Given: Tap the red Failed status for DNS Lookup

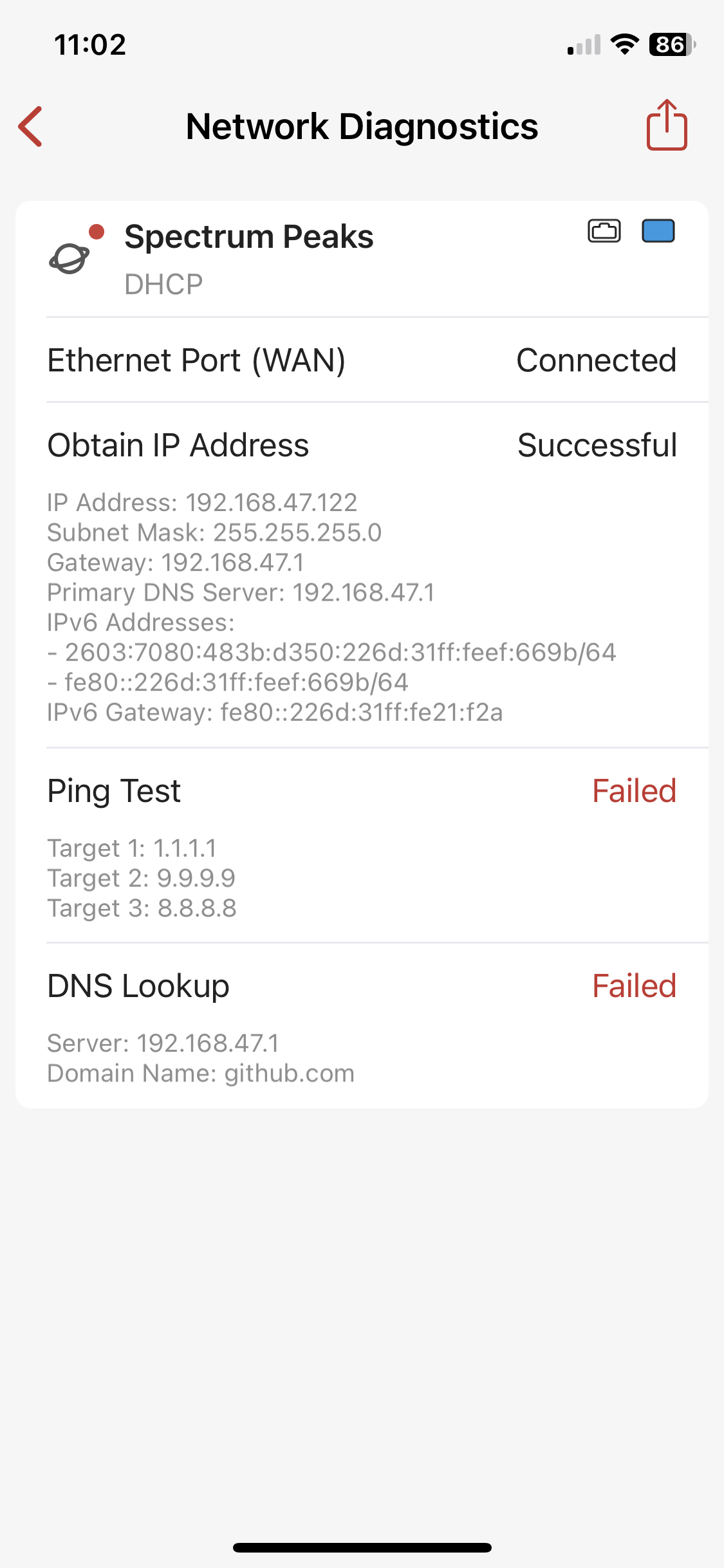Looking at the screenshot, I should (x=634, y=986).
